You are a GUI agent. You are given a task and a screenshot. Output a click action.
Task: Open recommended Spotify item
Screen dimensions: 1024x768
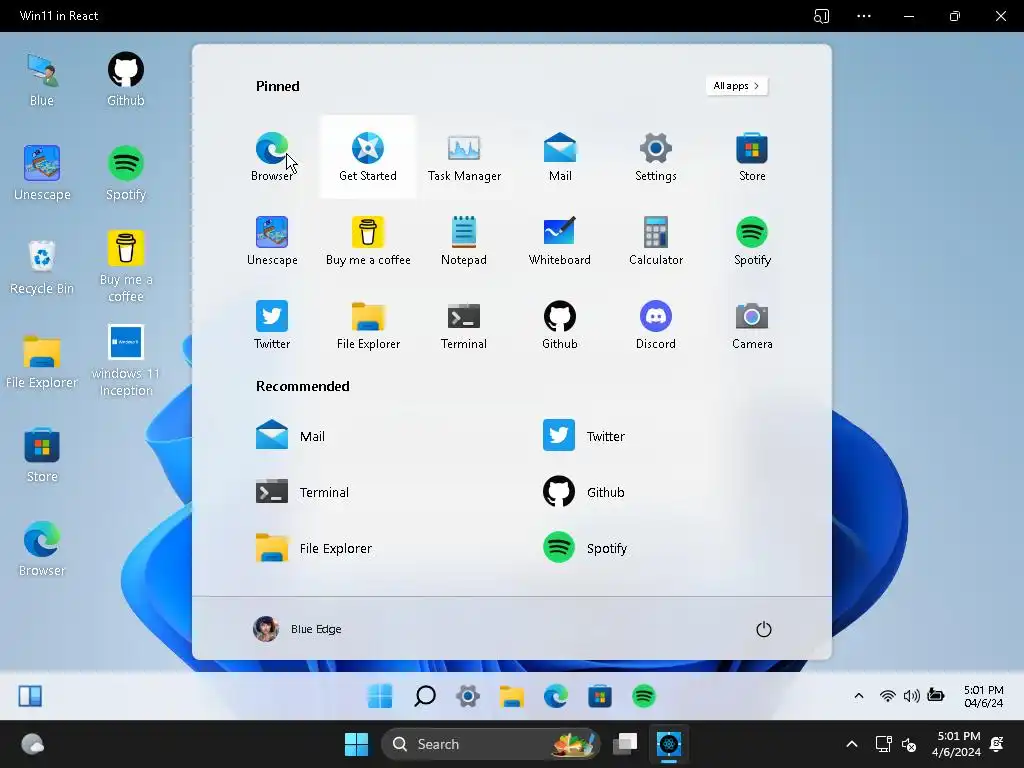[x=585, y=548]
